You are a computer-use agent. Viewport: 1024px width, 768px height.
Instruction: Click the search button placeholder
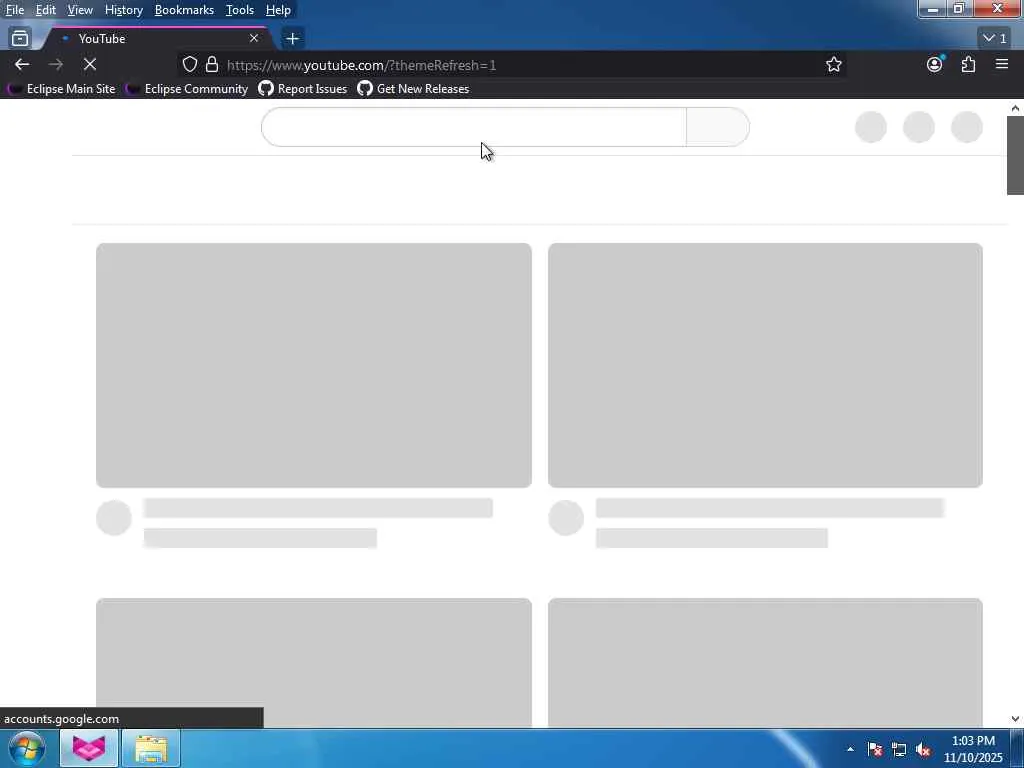tap(718, 127)
